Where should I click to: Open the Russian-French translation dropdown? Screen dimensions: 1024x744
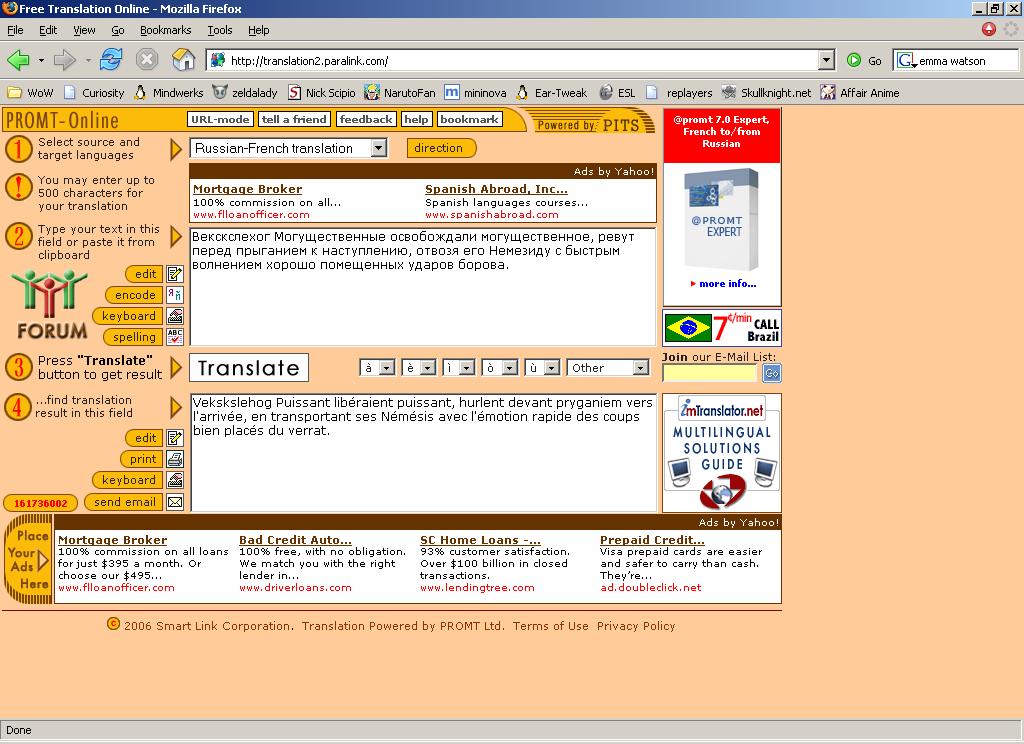[378, 148]
